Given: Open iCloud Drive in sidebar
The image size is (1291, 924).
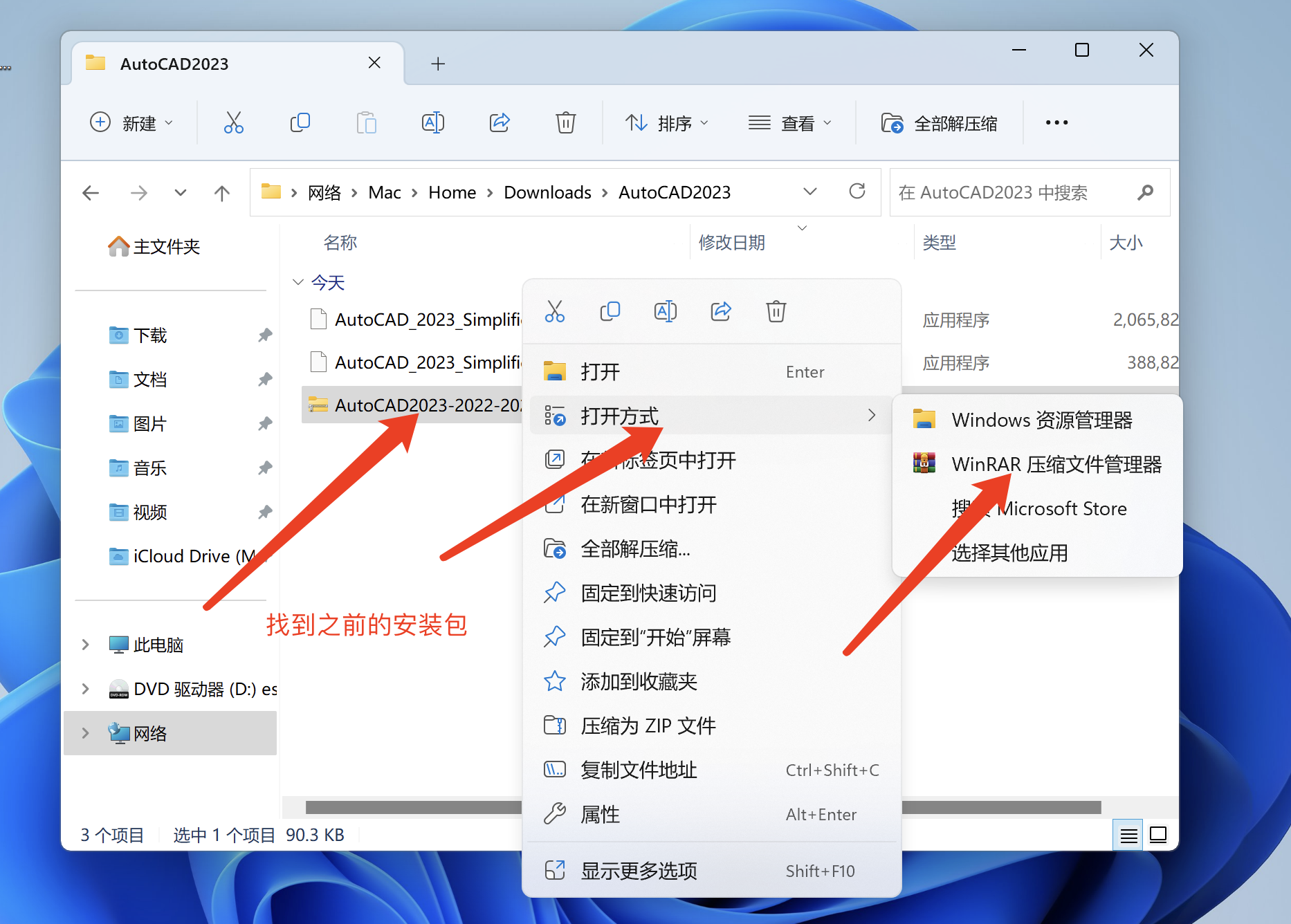Looking at the screenshot, I should (183, 556).
